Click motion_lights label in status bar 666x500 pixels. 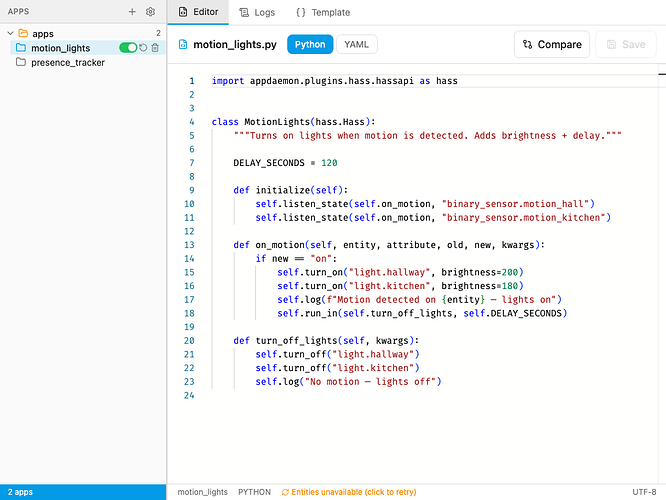pyautogui.click(x=203, y=492)
